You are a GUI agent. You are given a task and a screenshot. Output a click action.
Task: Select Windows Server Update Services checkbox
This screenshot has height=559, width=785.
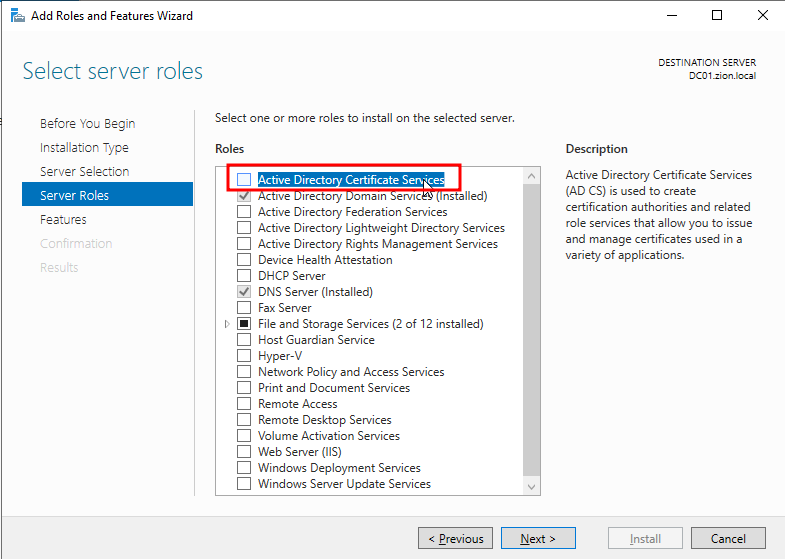[244, 484]
